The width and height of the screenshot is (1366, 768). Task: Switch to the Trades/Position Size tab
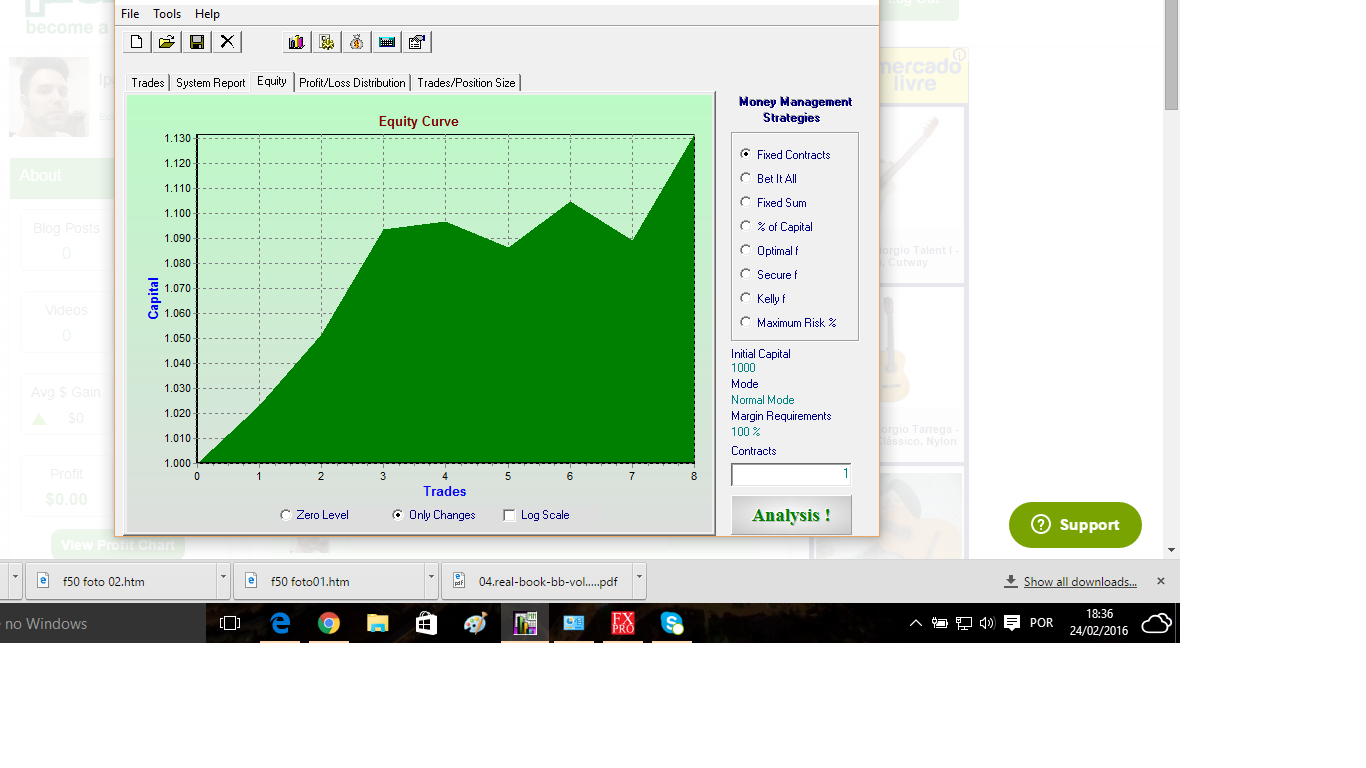coord(466,83)
